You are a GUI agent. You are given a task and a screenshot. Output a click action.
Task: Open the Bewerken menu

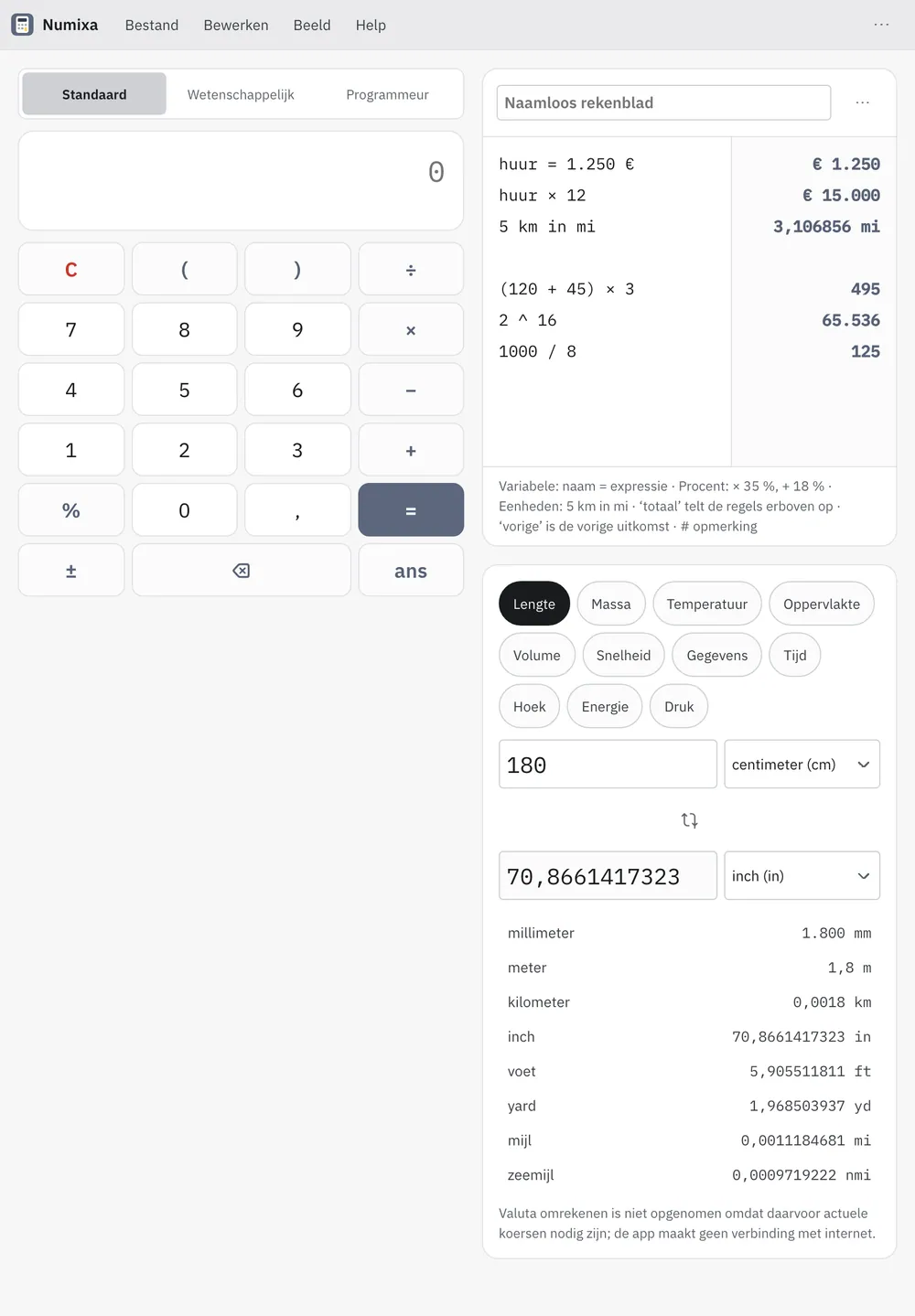click(236, 25)
